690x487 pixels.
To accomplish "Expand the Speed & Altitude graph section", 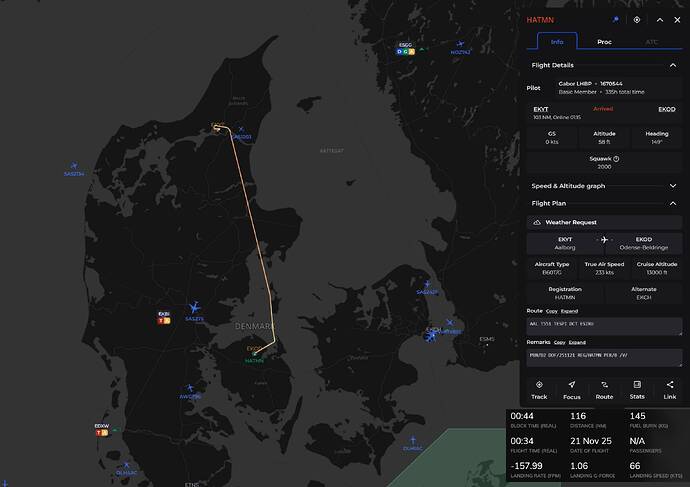I will coord(673,186).
